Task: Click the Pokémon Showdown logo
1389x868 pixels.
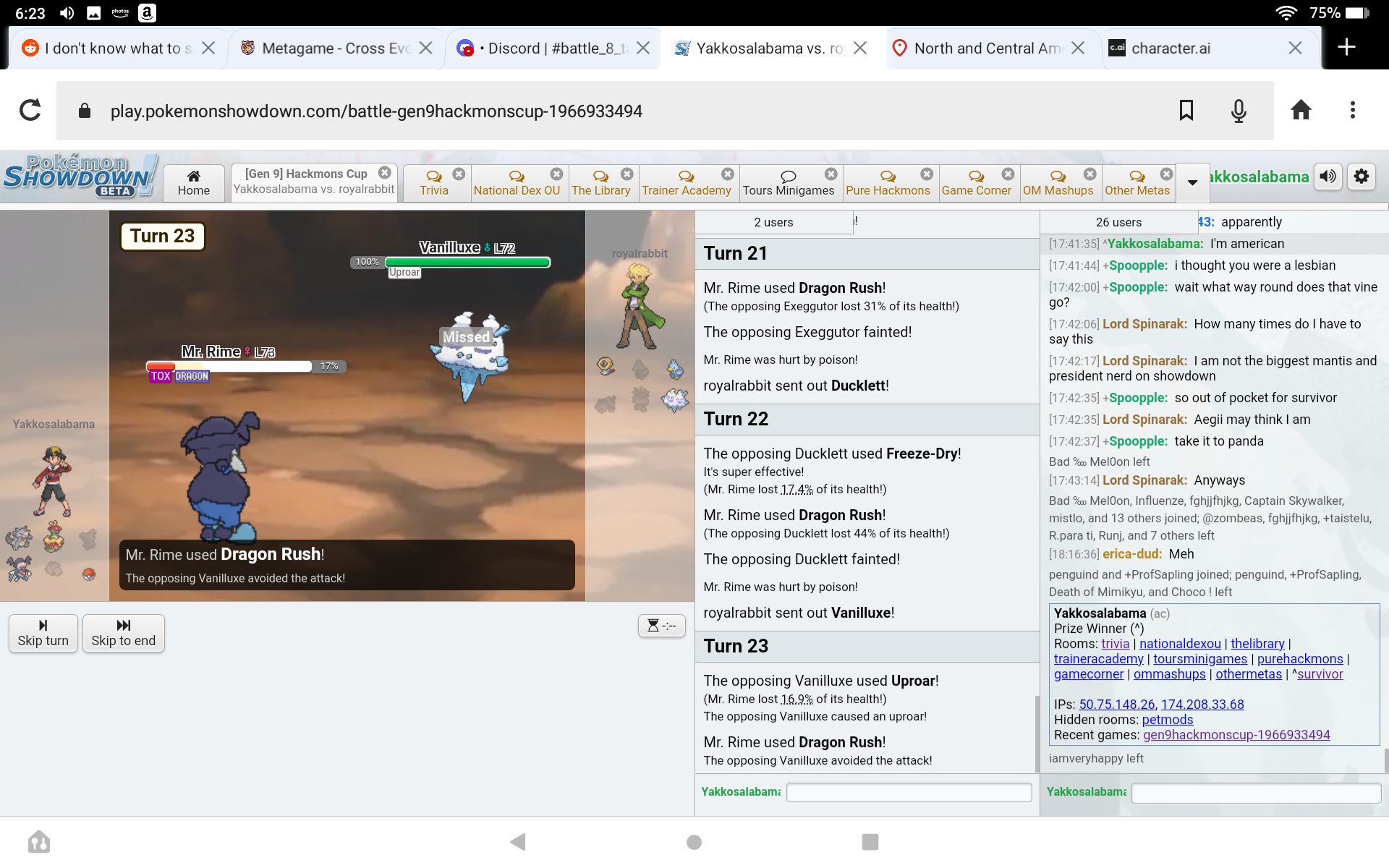Action: pyautogui.click(x=80, y=176)
